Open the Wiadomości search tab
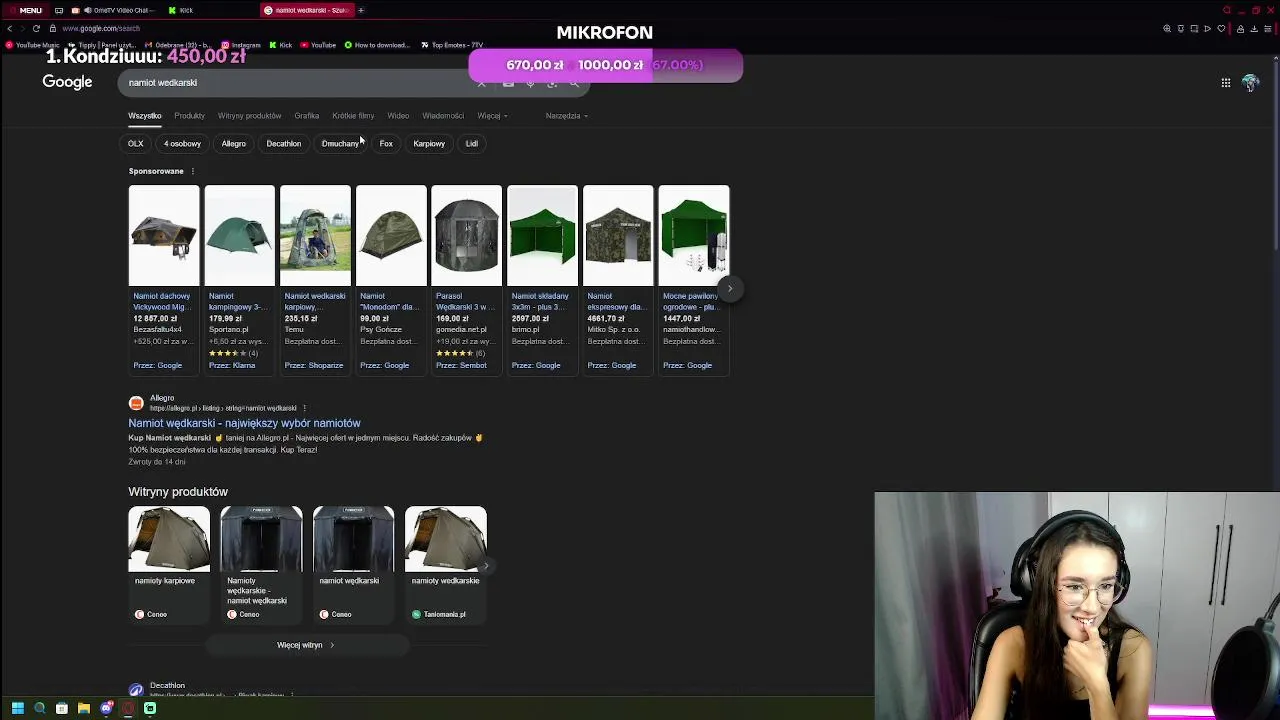 tap(443, 116)
